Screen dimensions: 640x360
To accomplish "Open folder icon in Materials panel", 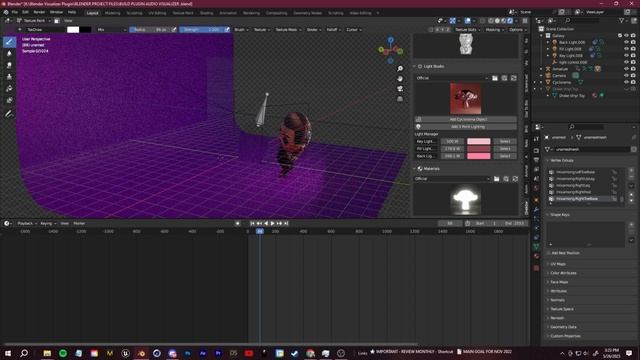I will (x=497, y=179).
